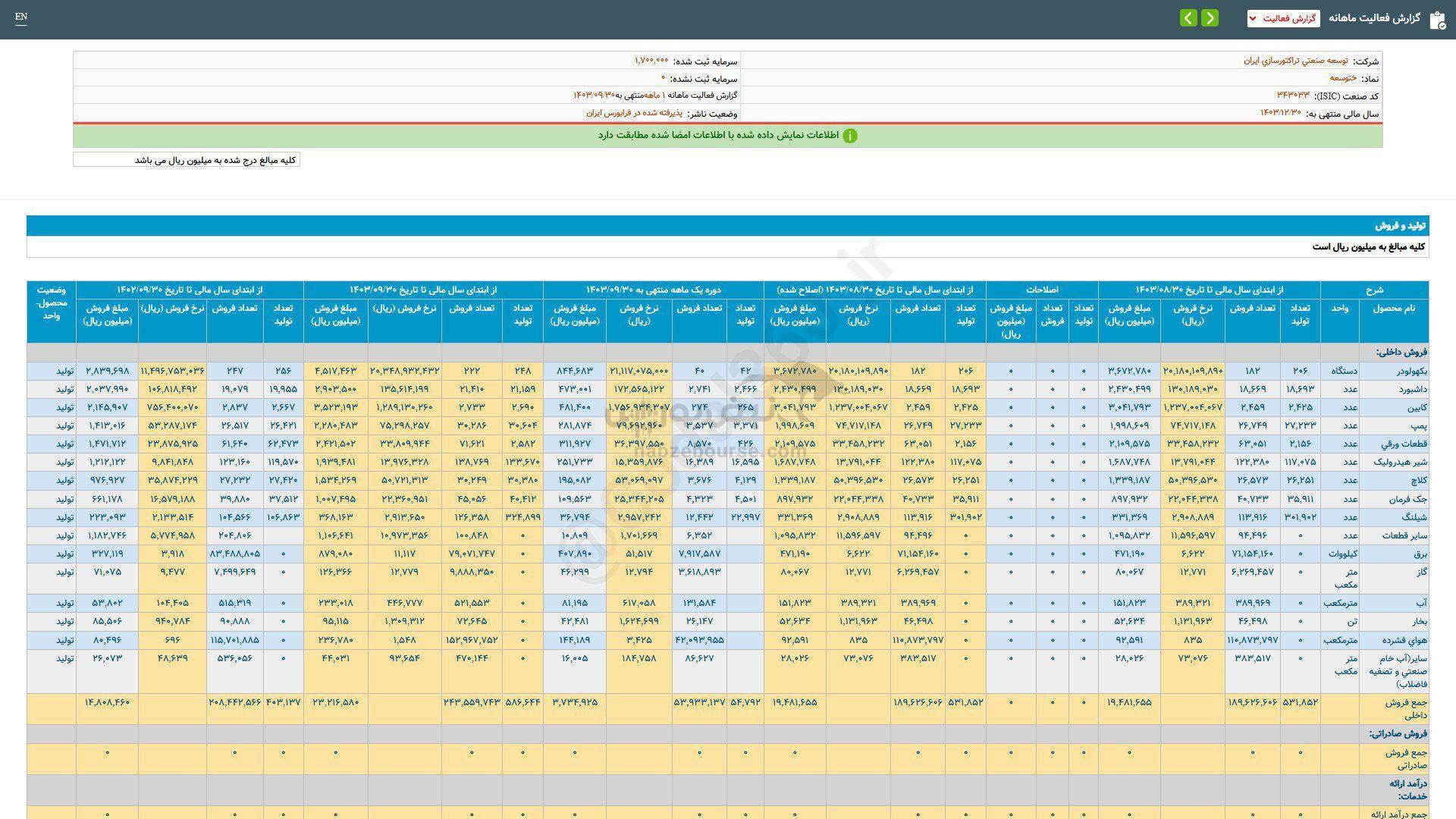Viewport: 1456px width, 819px height.
Task: Switch language via EN link
Action: click(21, 17)
